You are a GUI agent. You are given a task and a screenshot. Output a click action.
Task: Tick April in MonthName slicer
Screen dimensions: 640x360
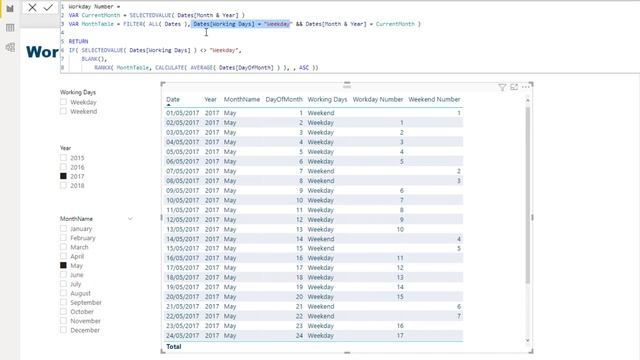pos(63,256)
